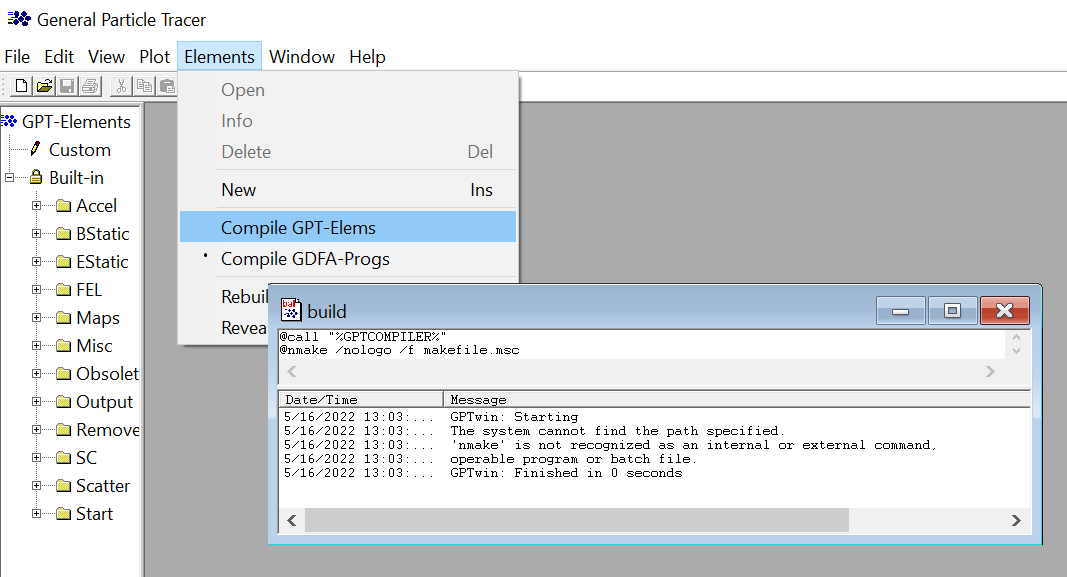Screen dimensions: 1067x577
Task: Click the Scatter folder icon
Action: click(63, 486)
